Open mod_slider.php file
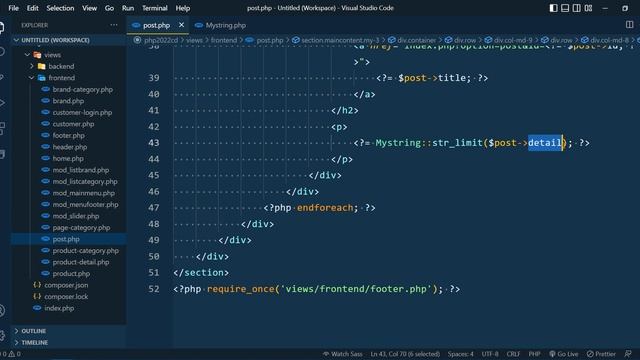The width and height of the screenshot is (640, 360). [76, 216]
